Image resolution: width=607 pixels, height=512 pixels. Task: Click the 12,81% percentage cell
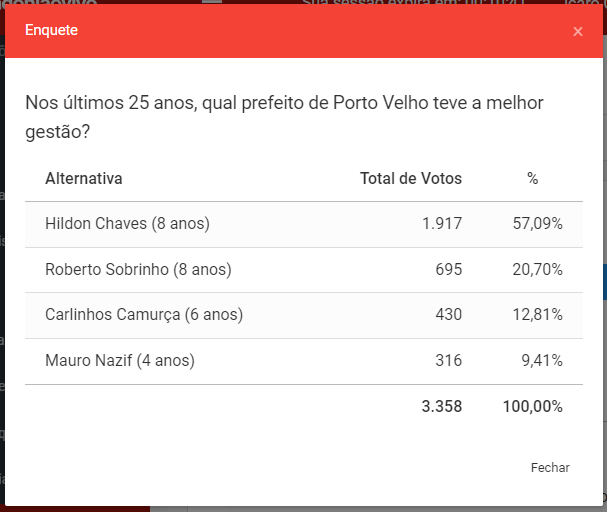pos(537,315)
